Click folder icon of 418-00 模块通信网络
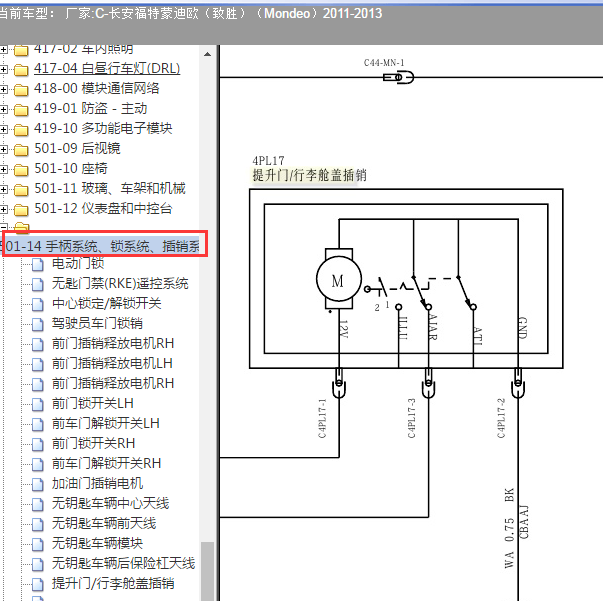 [x=21, y=90]
